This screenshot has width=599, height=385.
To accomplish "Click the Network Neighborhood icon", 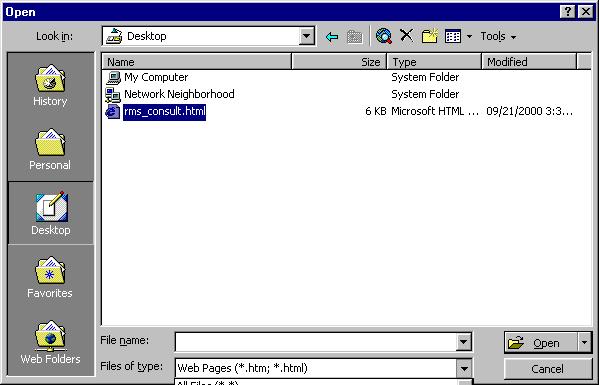I will coord(113,95).
